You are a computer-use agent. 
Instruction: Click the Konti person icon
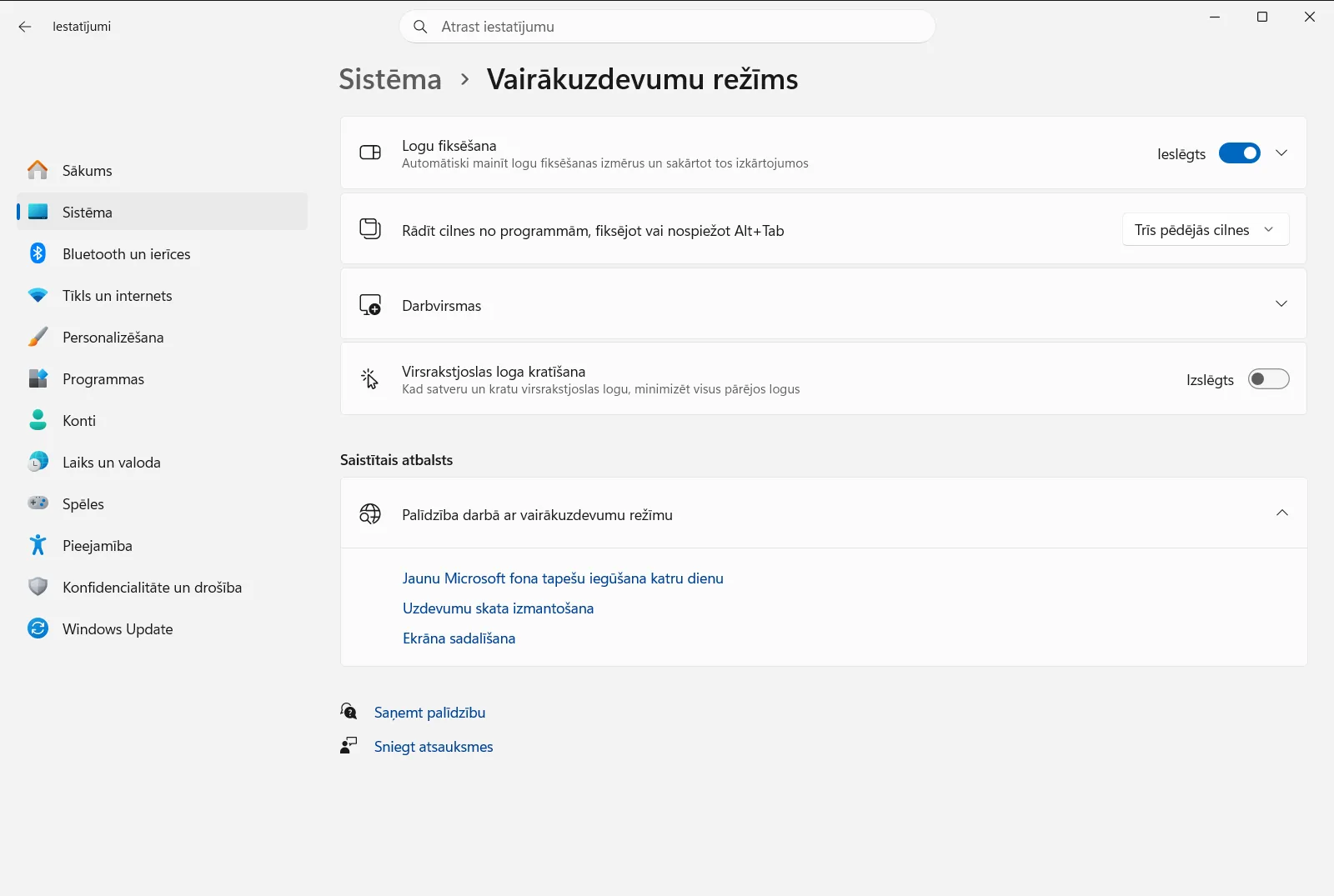38,420
